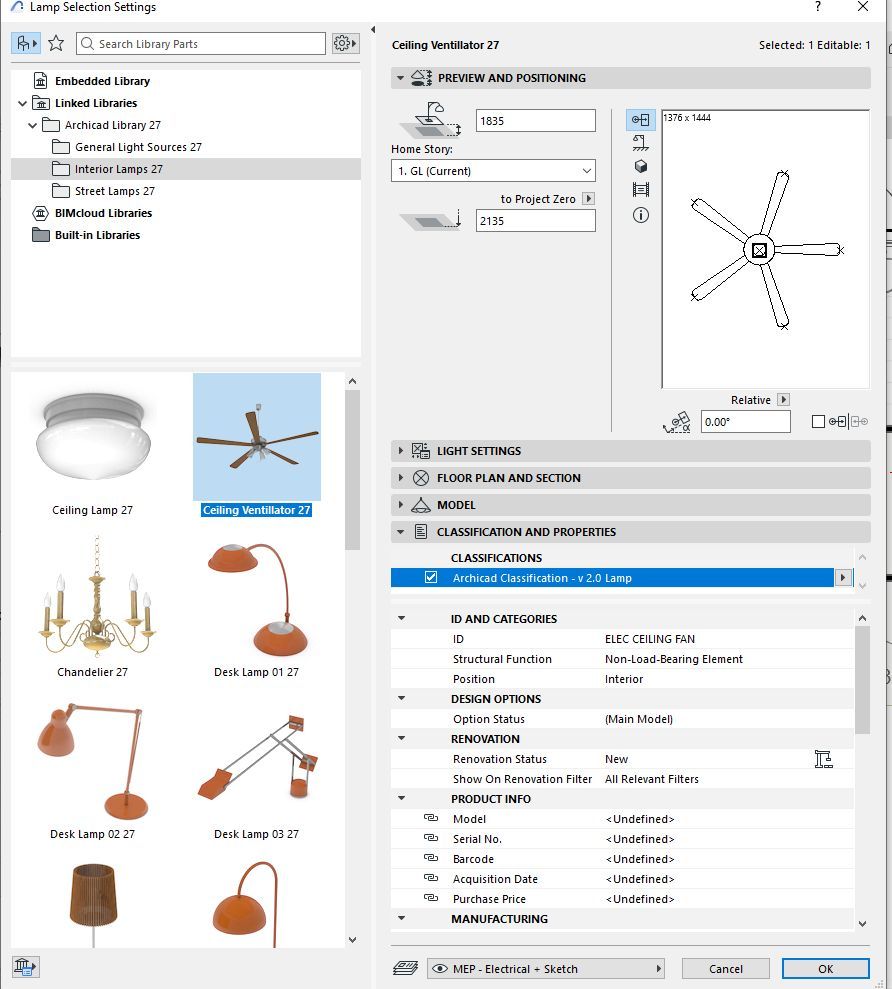Select Interior Lamps 27 folder
This screenshot has width=892, height=989.
[119, 169]
